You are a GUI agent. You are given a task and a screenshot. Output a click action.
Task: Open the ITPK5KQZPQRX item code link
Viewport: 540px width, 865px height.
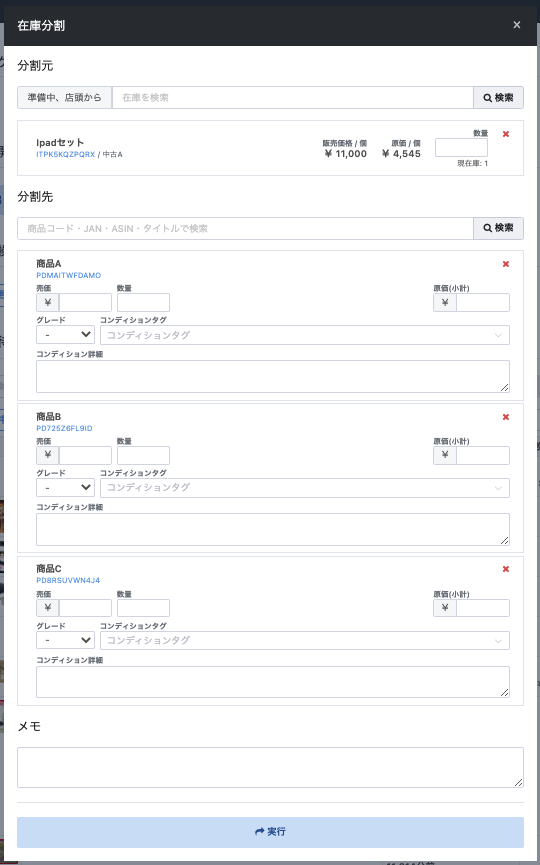pyautogui.click(x=66, y=154)
